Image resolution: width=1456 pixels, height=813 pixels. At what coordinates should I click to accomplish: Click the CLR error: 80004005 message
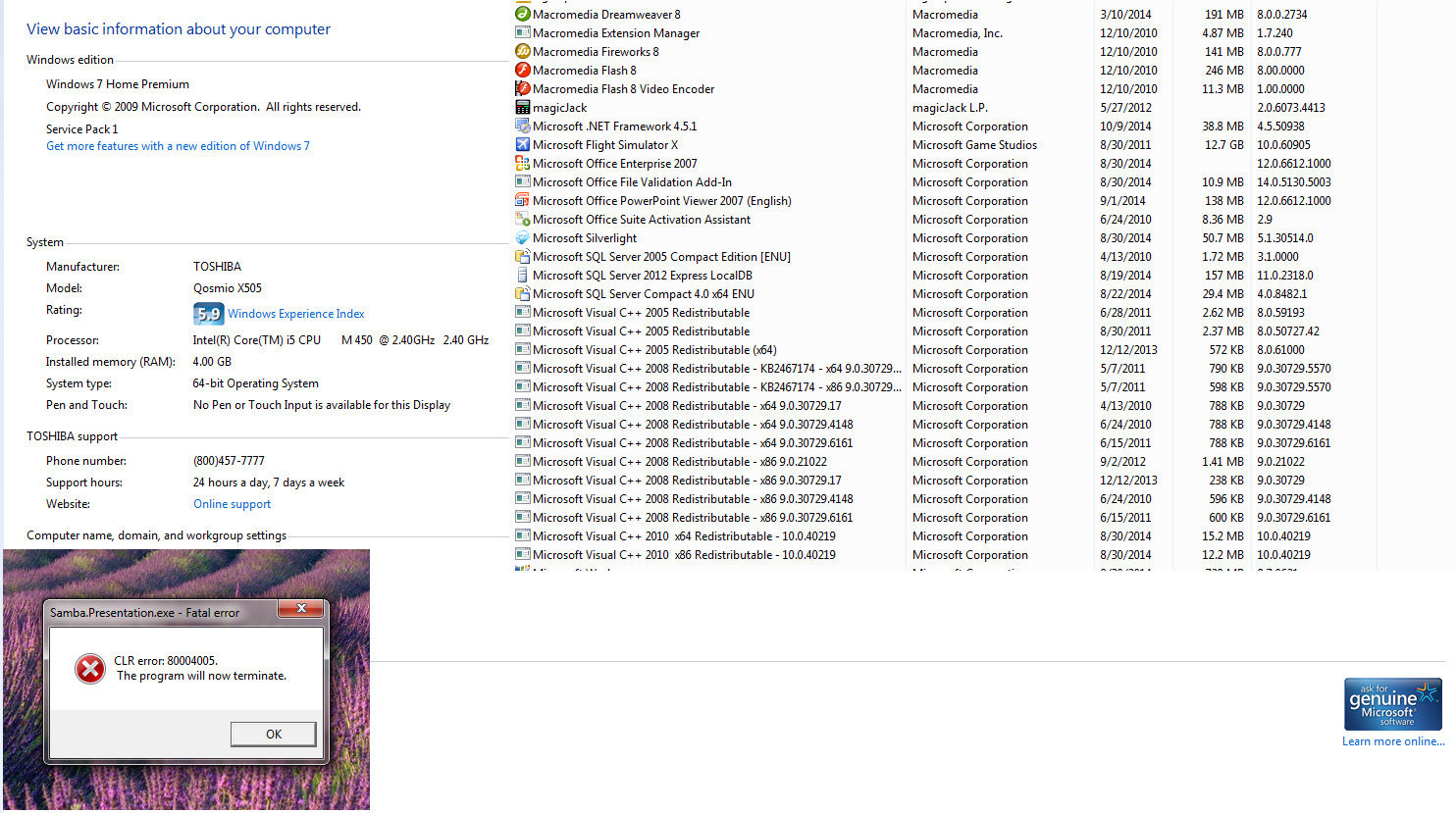(166, 660)
